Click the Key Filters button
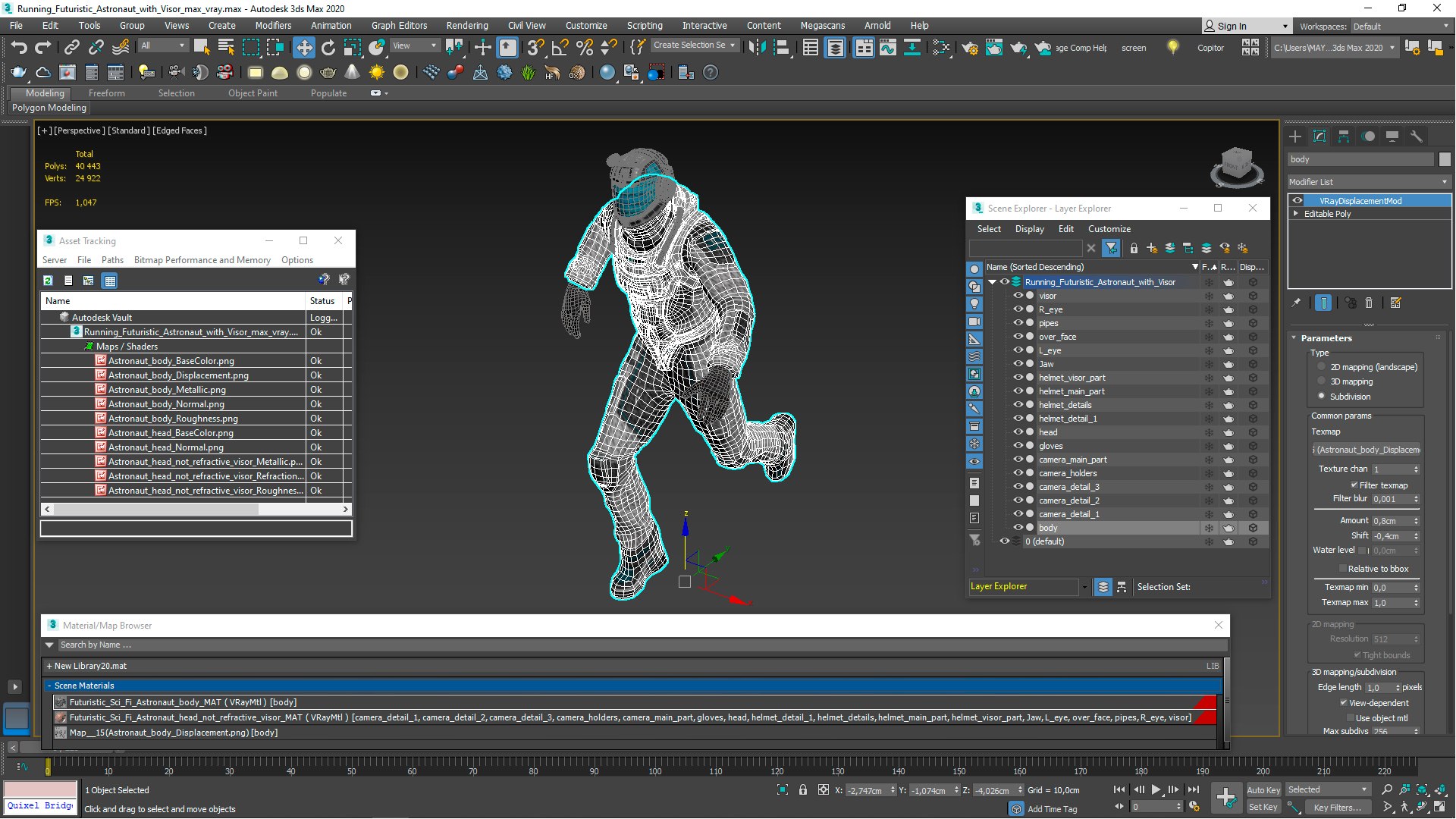This screenshot has width=1456, height=819. tap(1337, 808)
